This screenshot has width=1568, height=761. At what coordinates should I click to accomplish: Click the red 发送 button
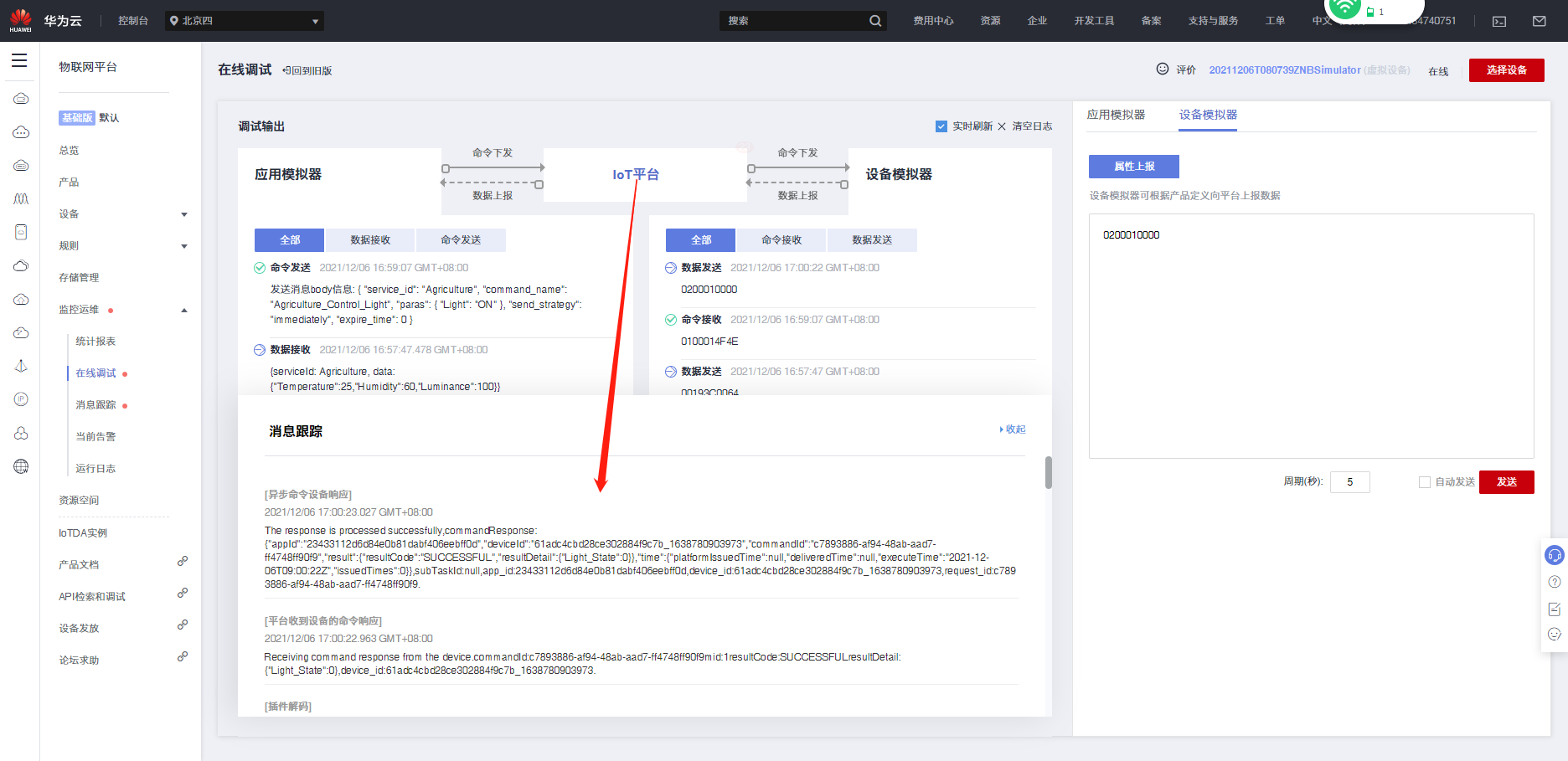pyautogui.click(x=1507, y=482)
